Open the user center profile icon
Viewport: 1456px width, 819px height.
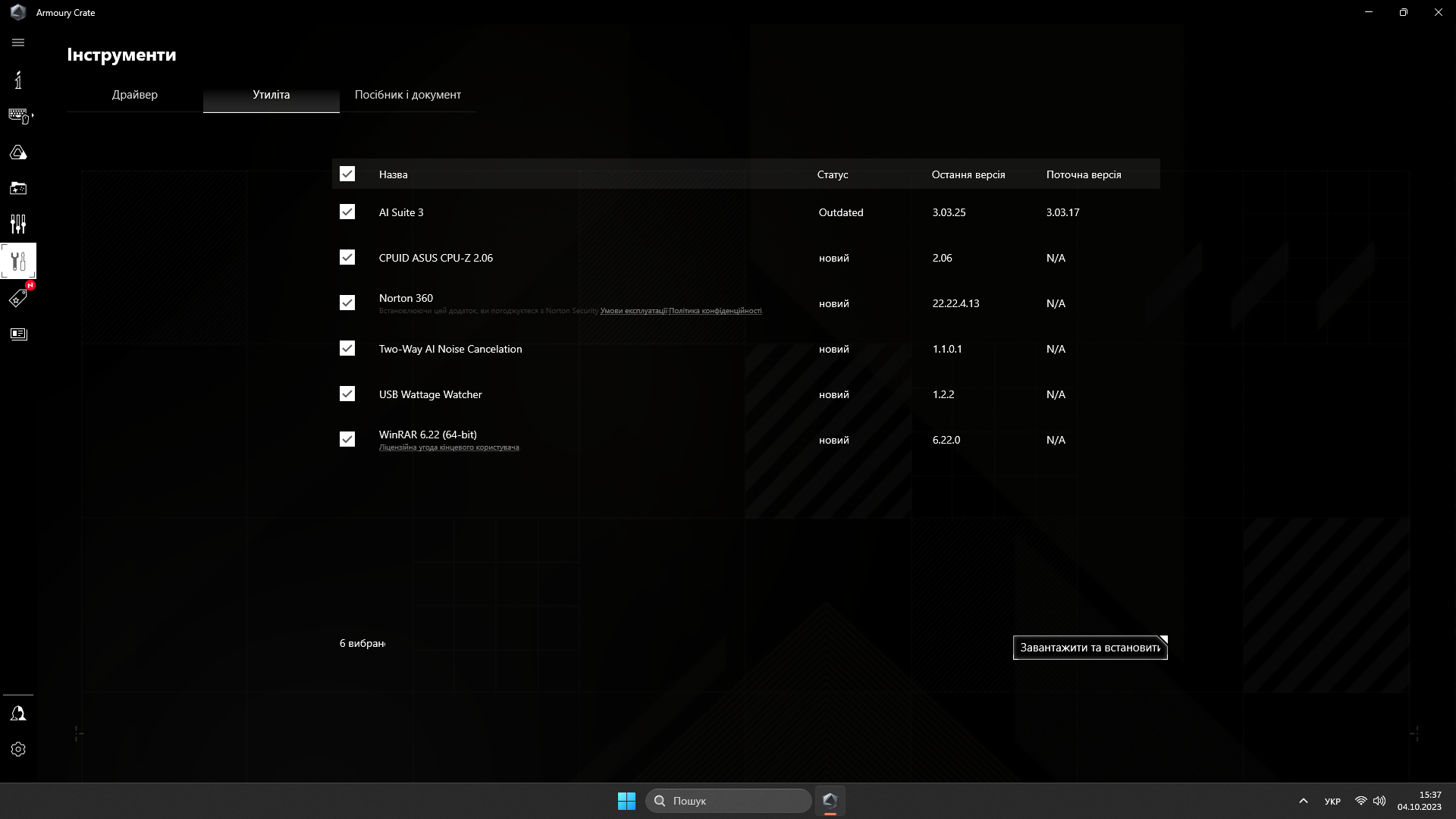coord(18,714)
